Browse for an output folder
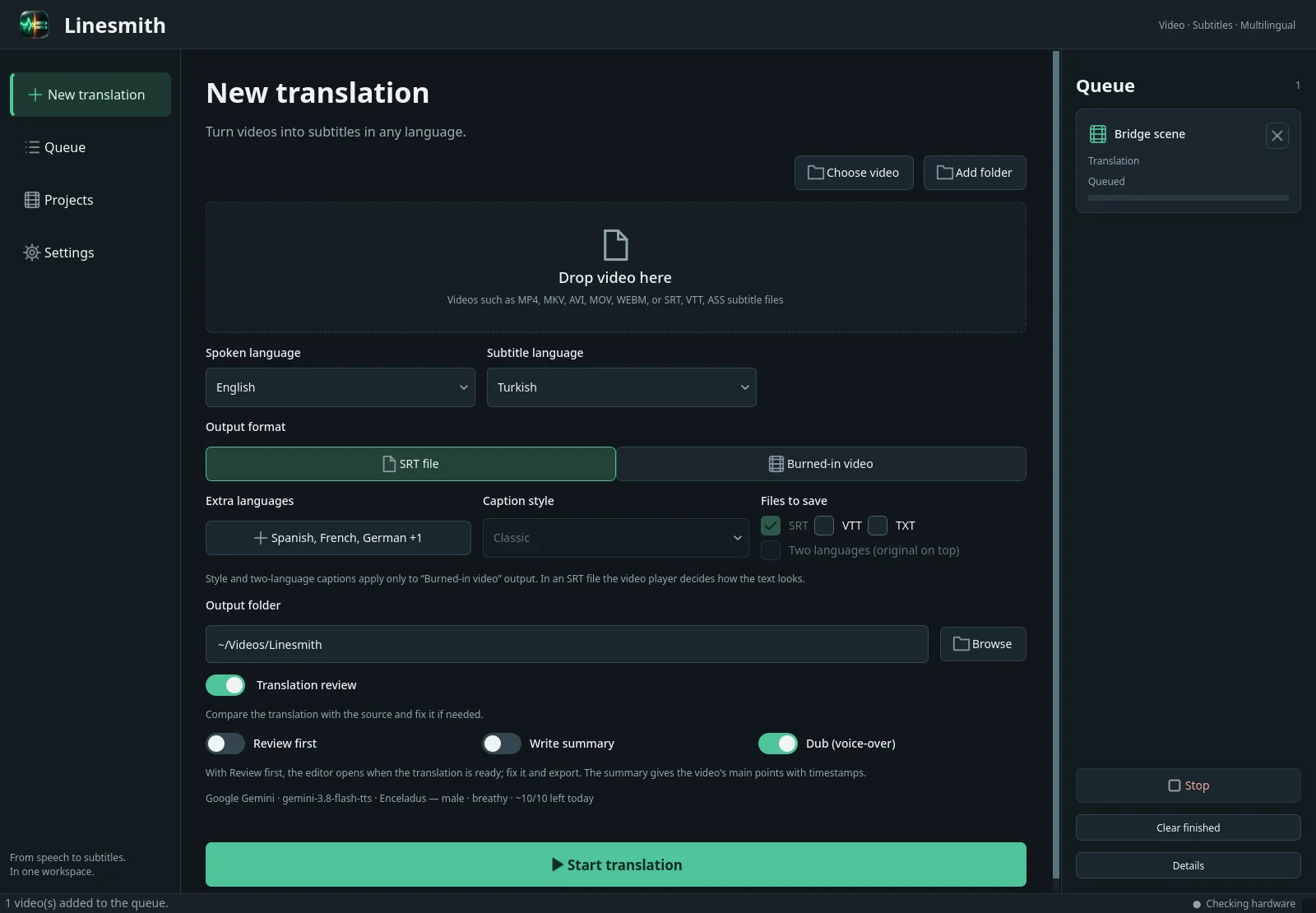 (x=983, y=644)
